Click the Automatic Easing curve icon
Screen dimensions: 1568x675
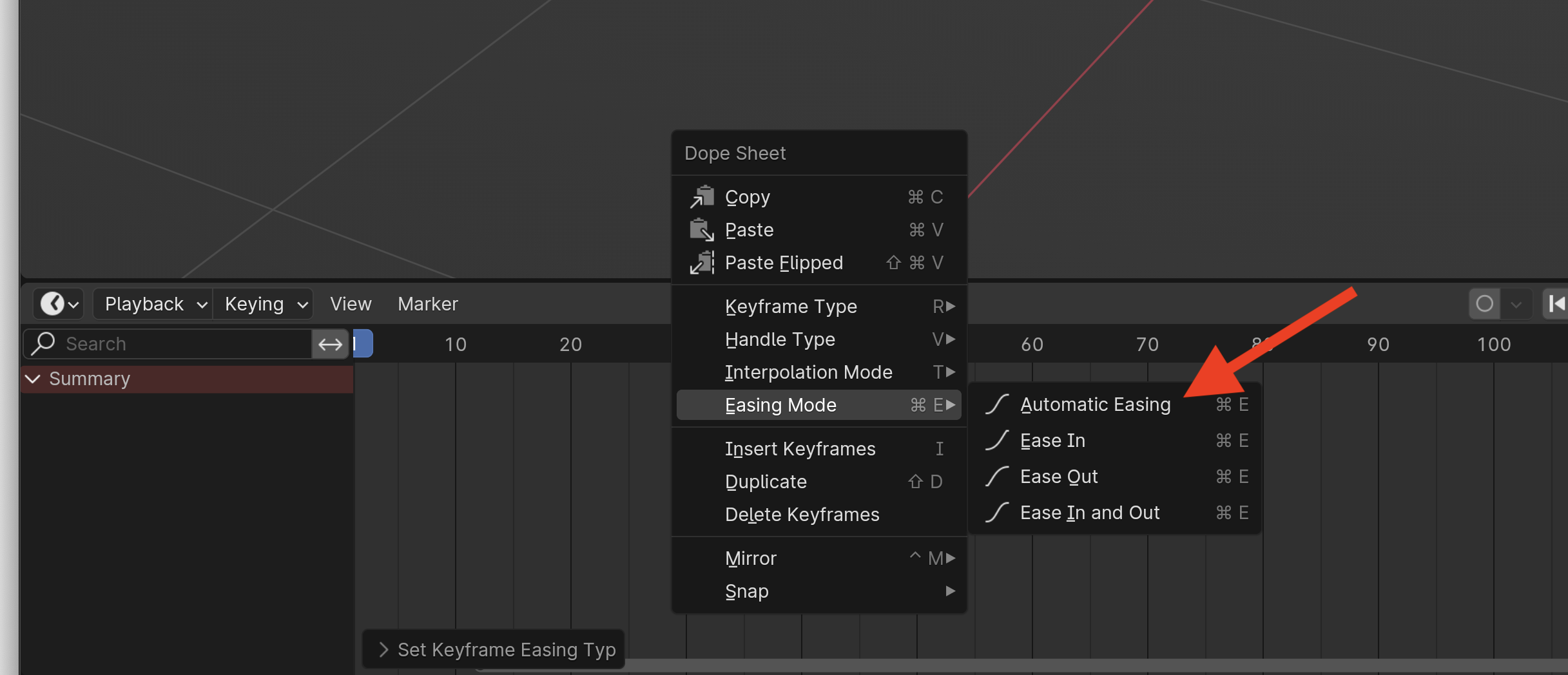(997, 404)
